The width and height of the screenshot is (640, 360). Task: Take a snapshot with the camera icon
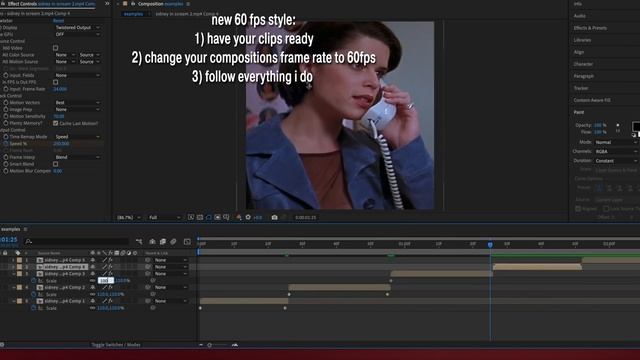275,218
